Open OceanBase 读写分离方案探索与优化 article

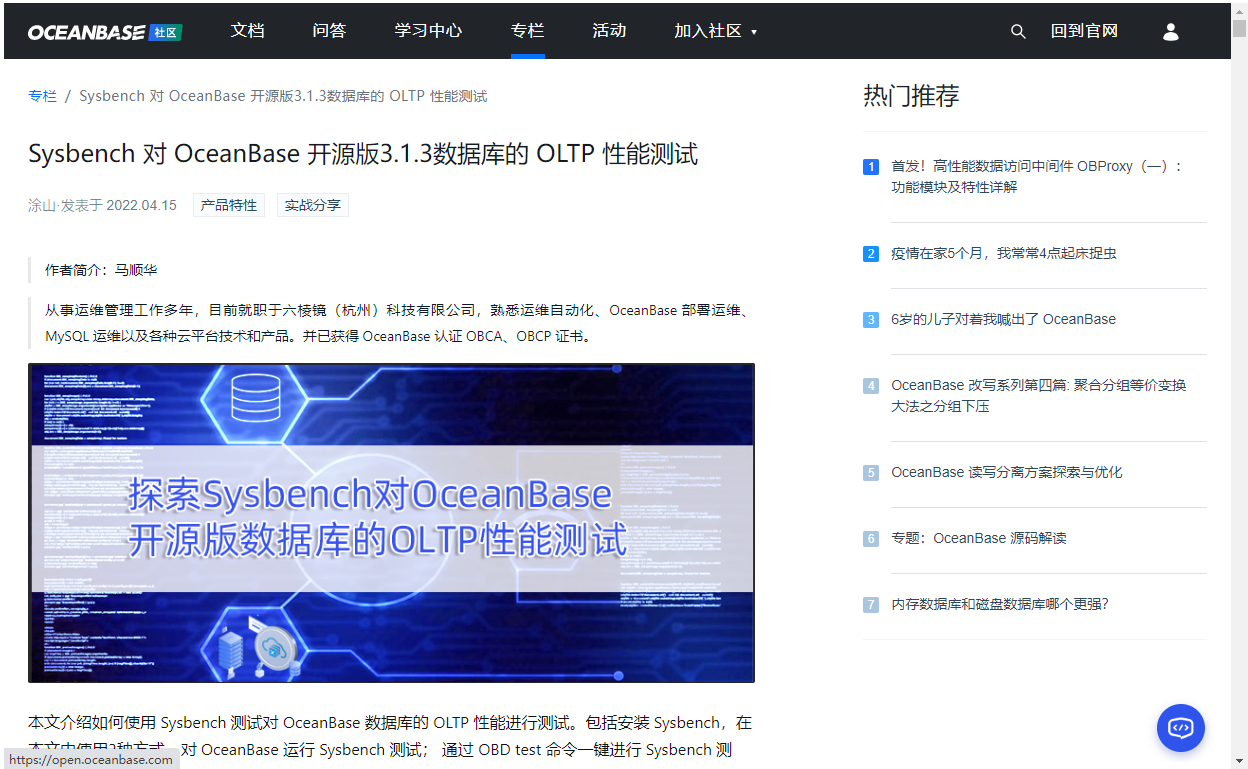1007,473
